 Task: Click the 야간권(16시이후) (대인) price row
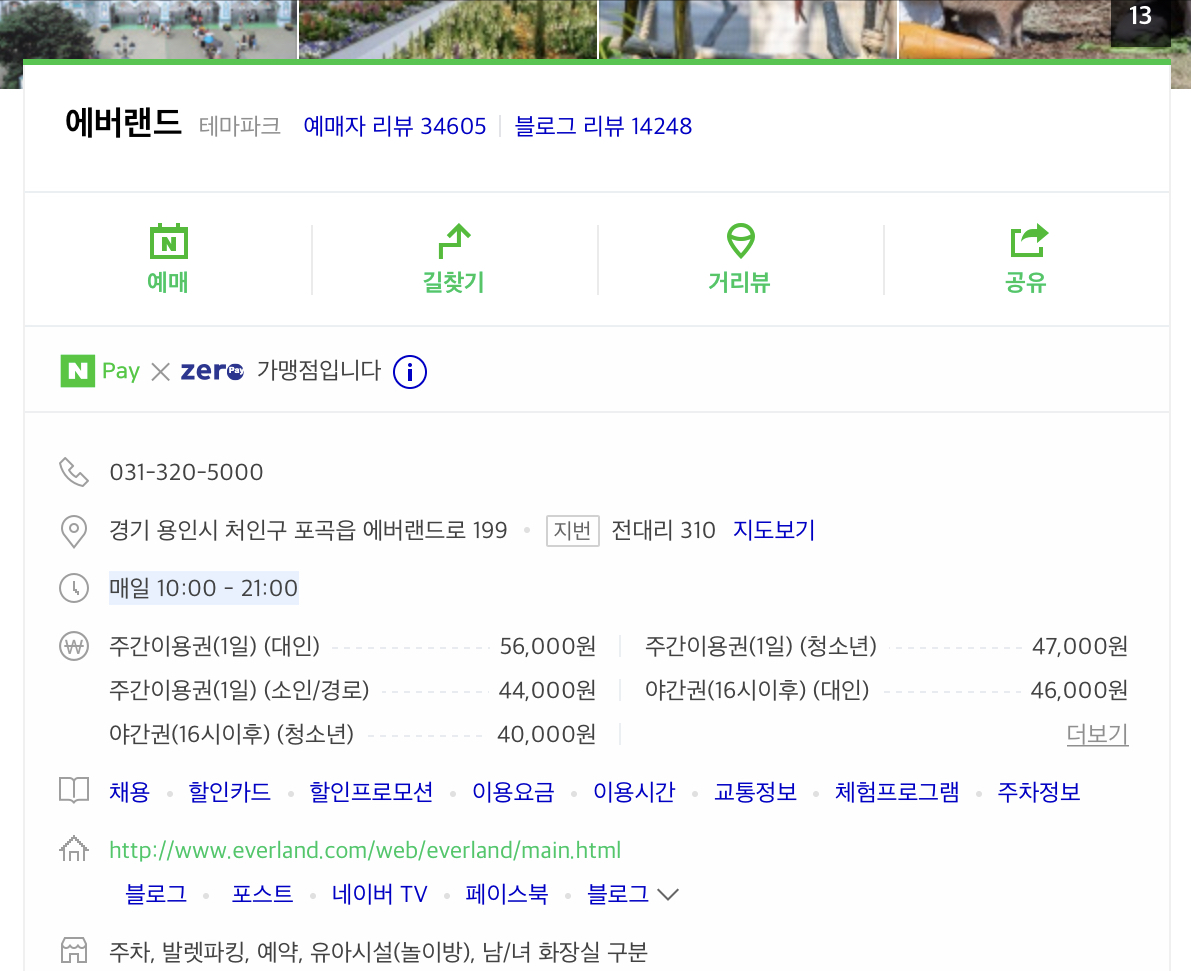click(886, 690)
